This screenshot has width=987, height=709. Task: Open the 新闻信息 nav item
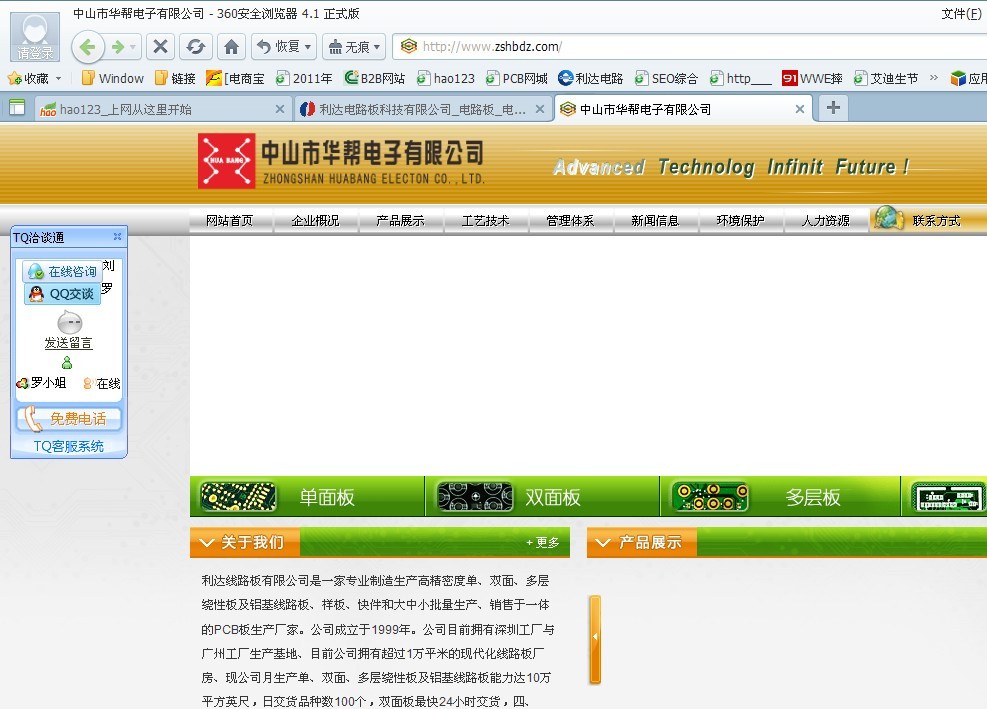655,220
